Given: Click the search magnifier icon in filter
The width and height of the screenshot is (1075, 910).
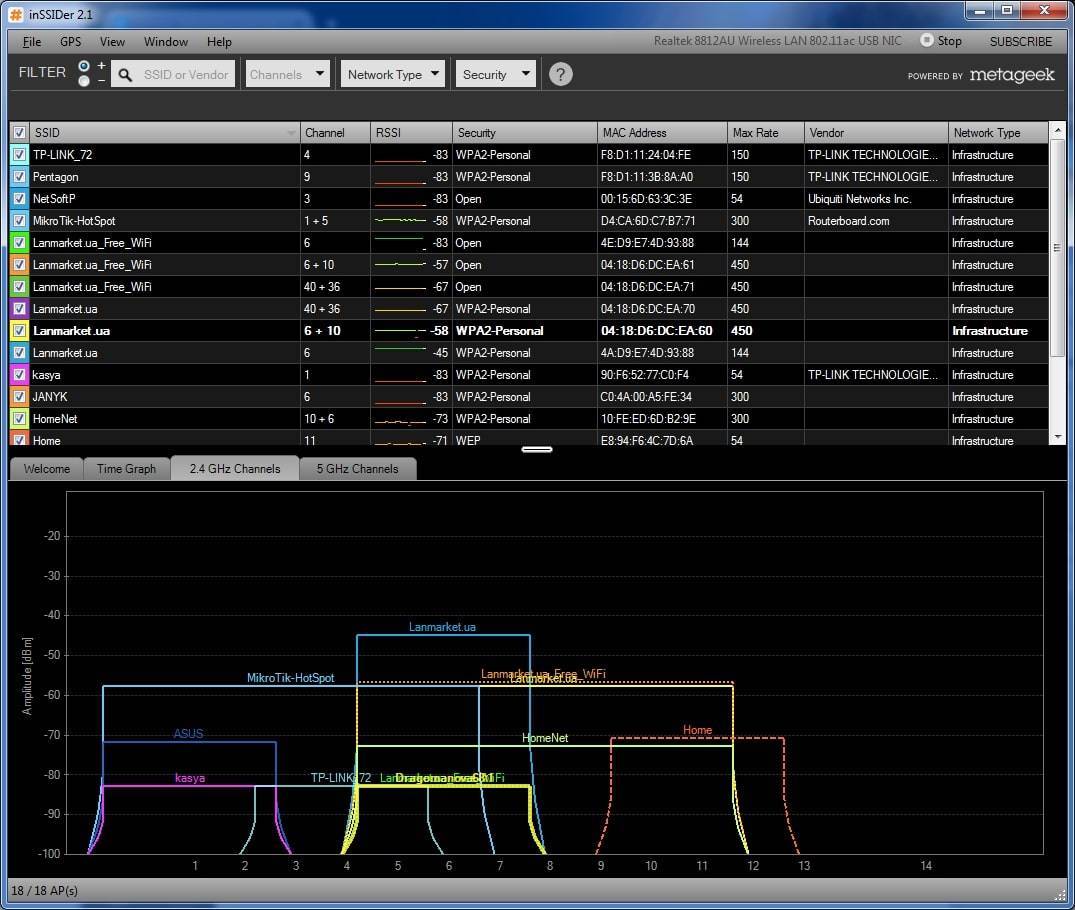Looking at the screenshot, I should (125, 74).
